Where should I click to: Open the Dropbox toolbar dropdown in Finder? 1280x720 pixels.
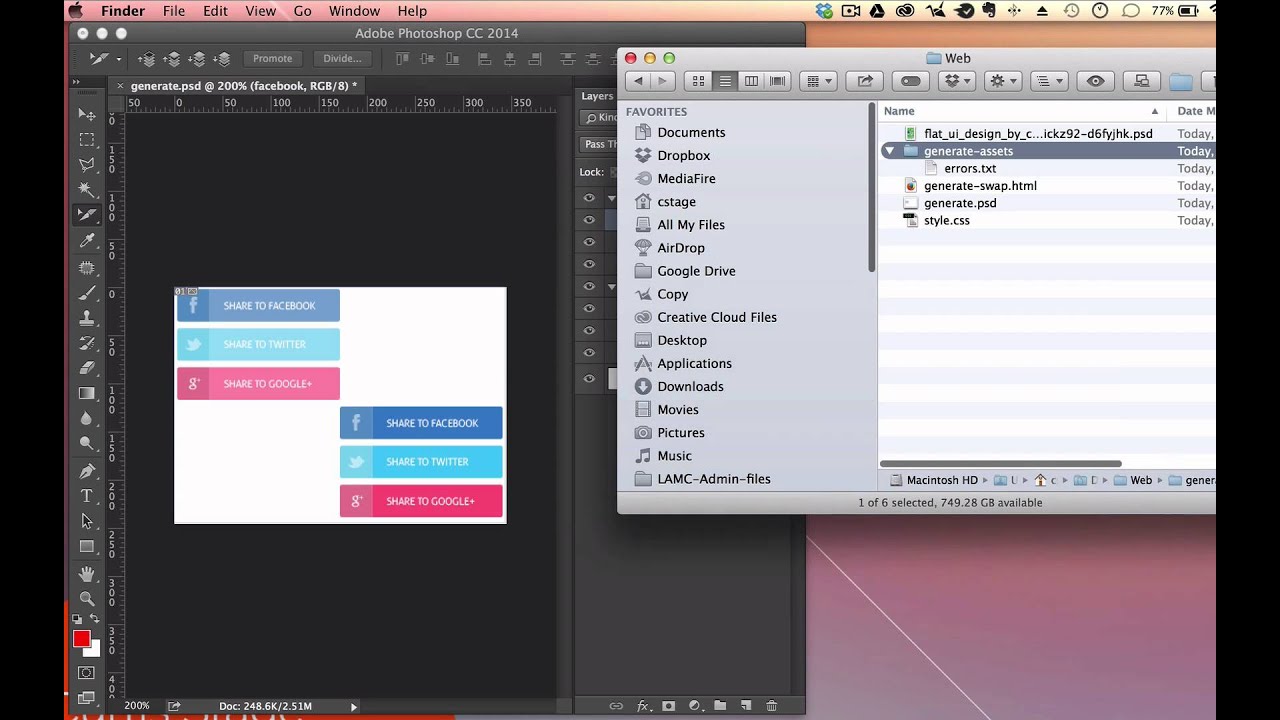coord(958,81)
